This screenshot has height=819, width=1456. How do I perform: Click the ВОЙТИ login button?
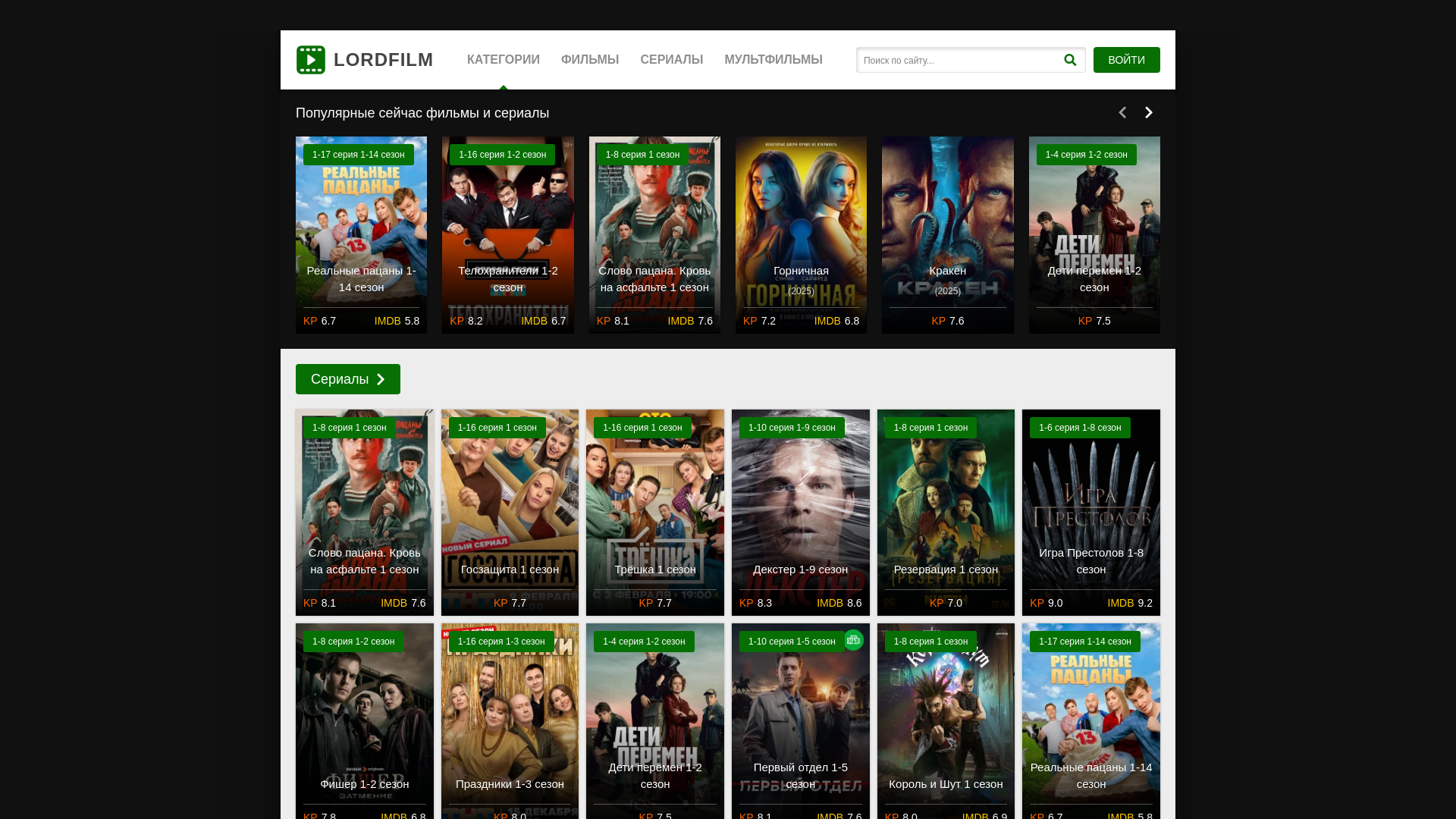(x=1127, y=60)
